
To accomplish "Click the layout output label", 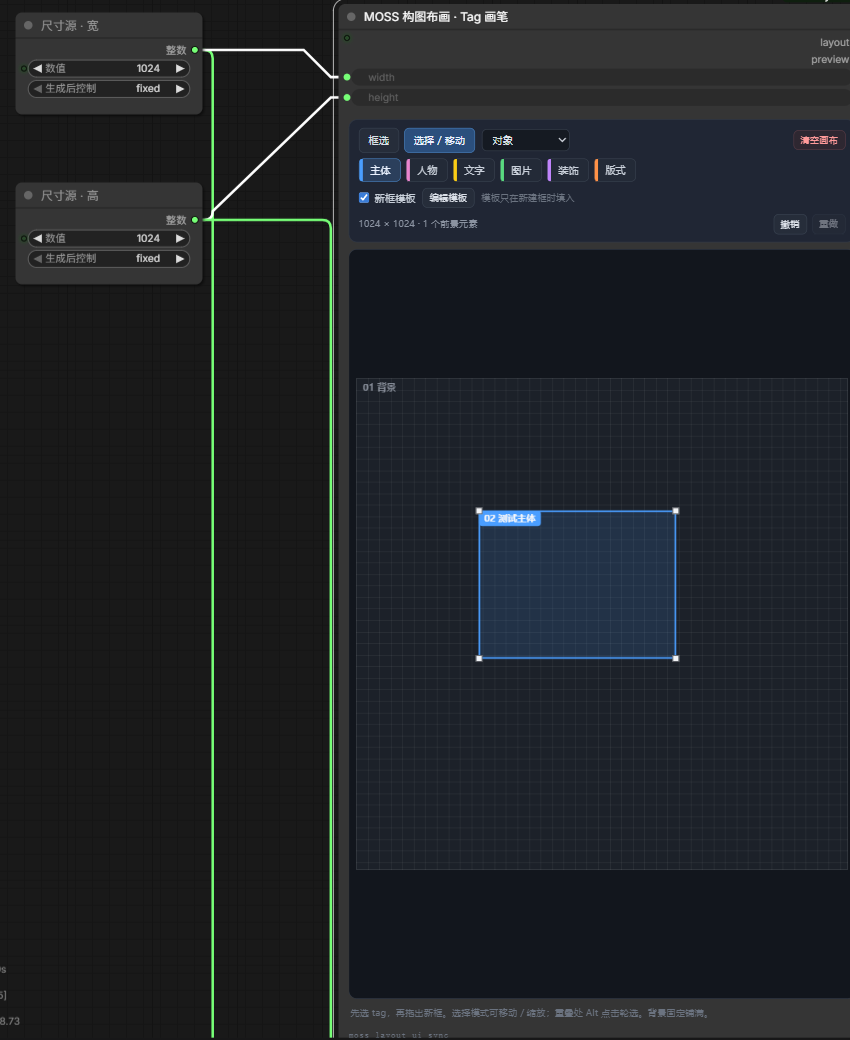I will coord(834,42).
